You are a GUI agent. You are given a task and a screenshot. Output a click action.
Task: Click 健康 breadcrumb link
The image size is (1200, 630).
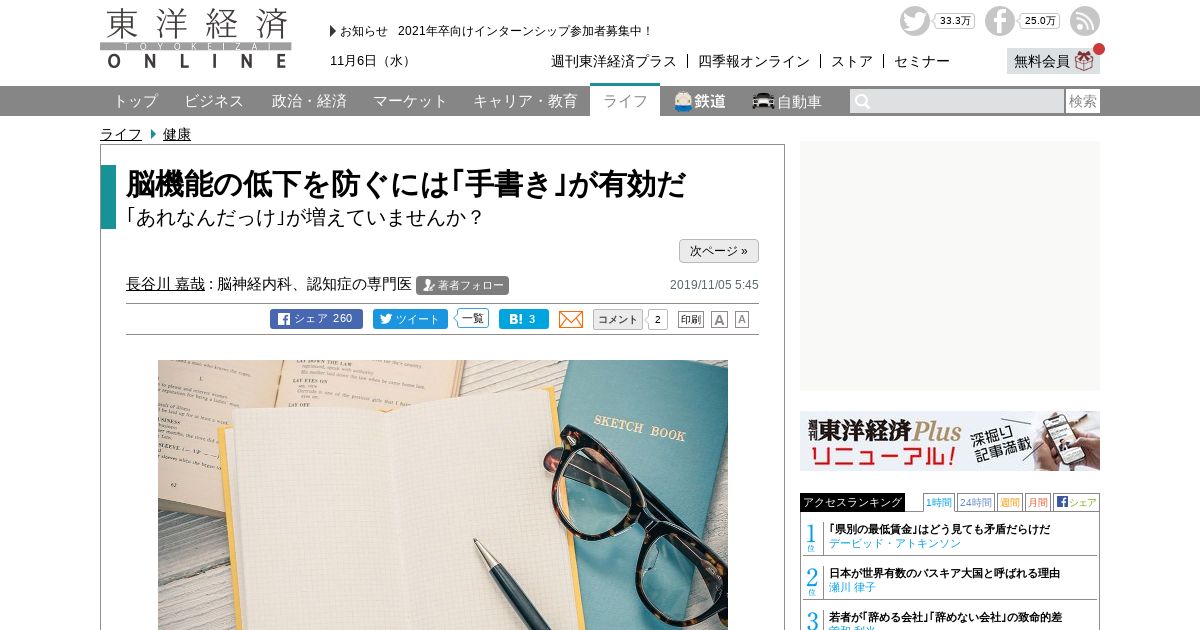click(177, 134)
